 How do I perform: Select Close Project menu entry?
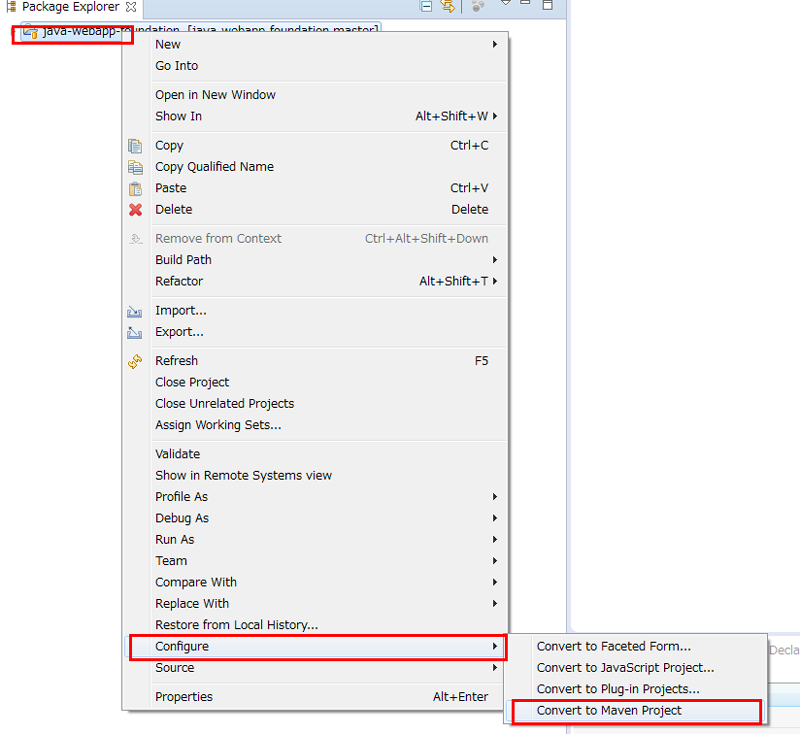(x=192, y=383)
